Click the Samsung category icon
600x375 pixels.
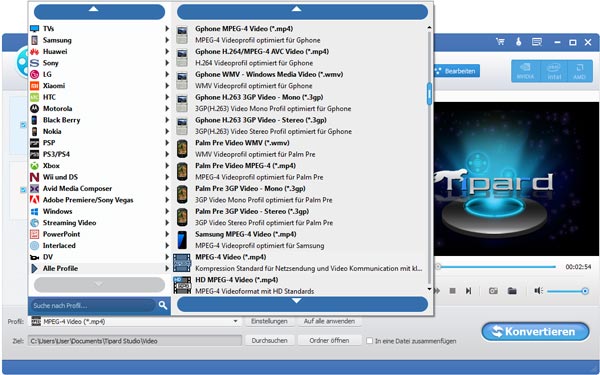[x=34, y=40]
